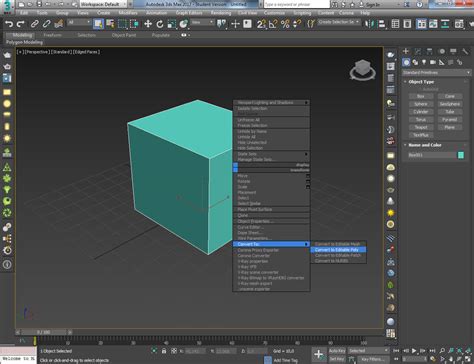Screen dimensions: 474x364
Task: Open the Modifiers menu
Action: pos(128,13)
